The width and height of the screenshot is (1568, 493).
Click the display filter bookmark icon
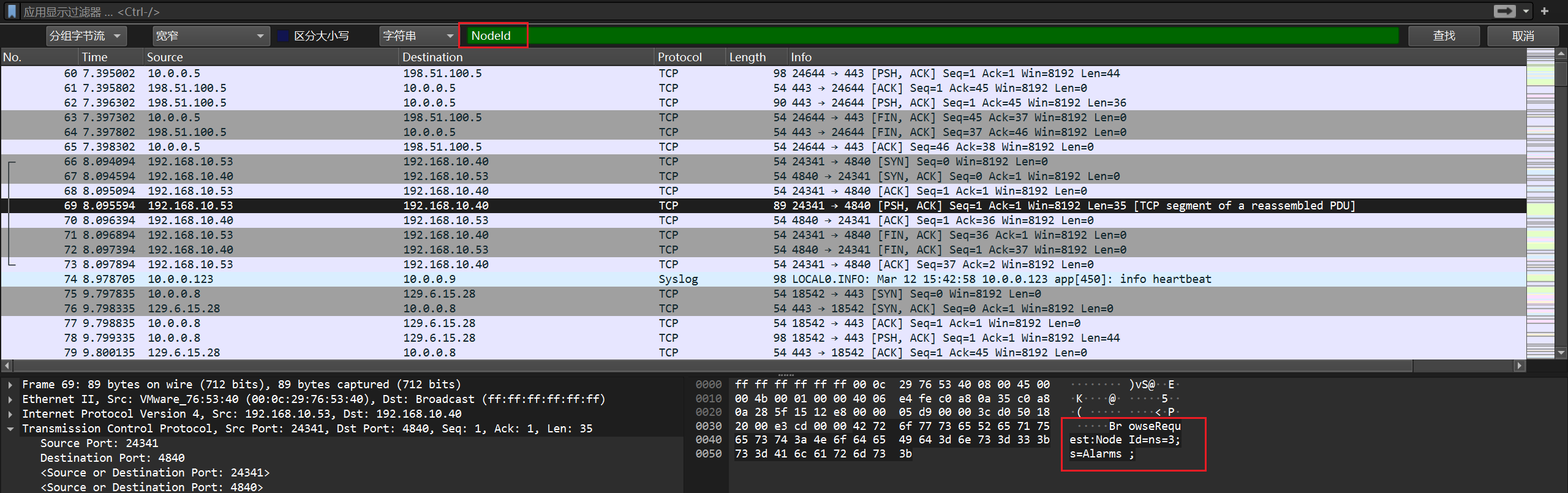12,12
